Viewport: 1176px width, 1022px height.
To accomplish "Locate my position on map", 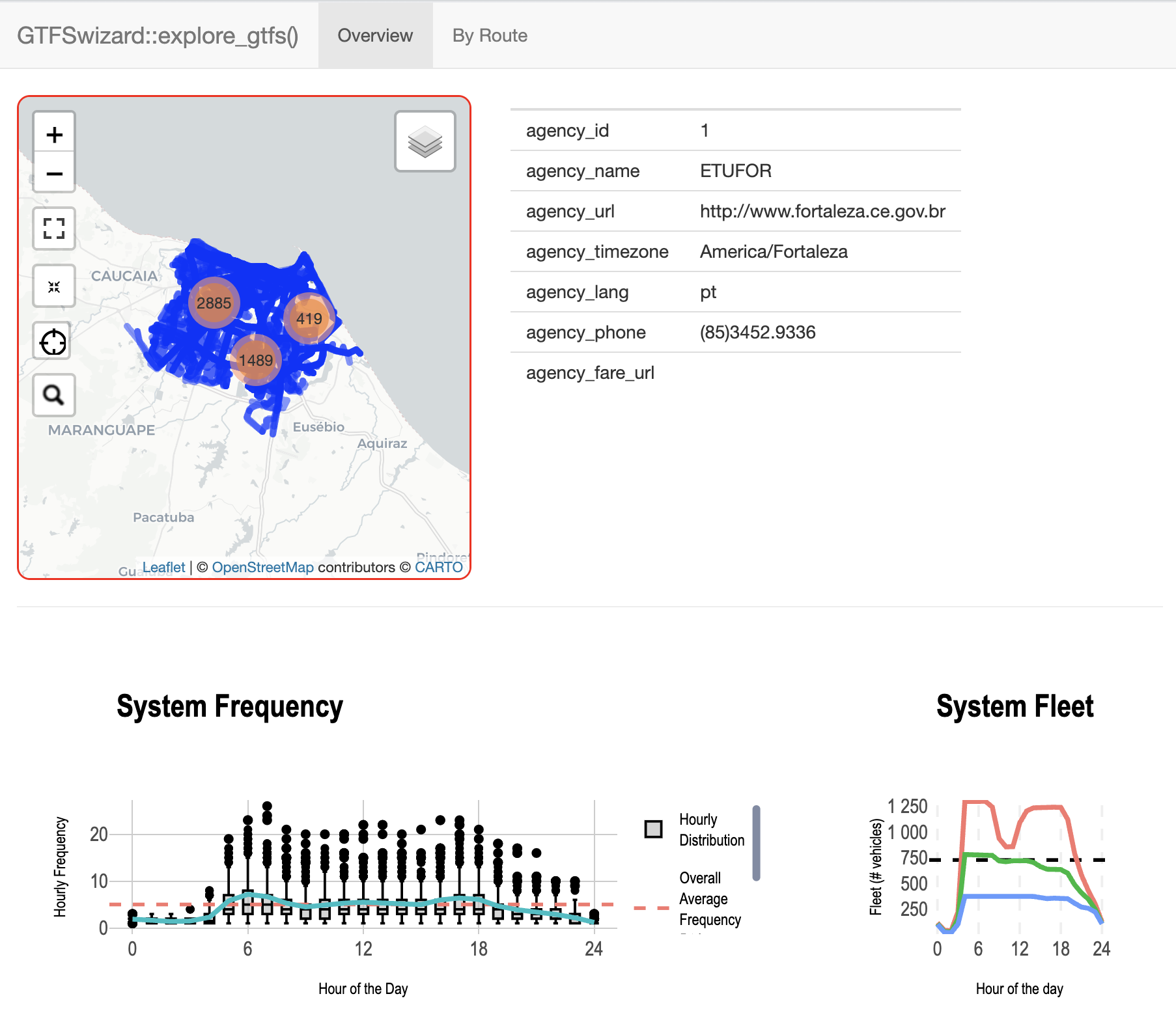I will coord(53,342).
